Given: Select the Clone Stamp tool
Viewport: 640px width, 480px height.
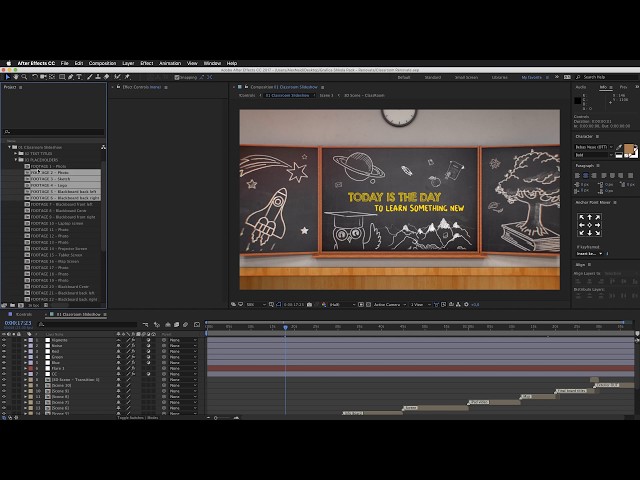Looking at the screenshot, I should tap(98, 77).
